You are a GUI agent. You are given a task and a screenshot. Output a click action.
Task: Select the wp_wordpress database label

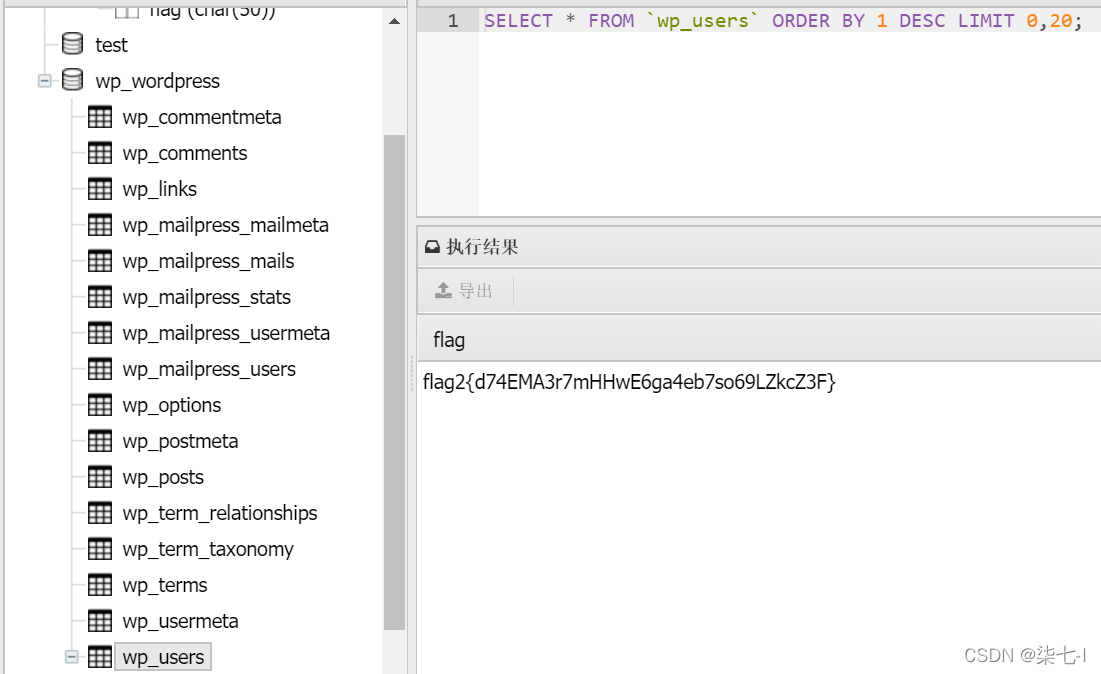pos(157,81)
